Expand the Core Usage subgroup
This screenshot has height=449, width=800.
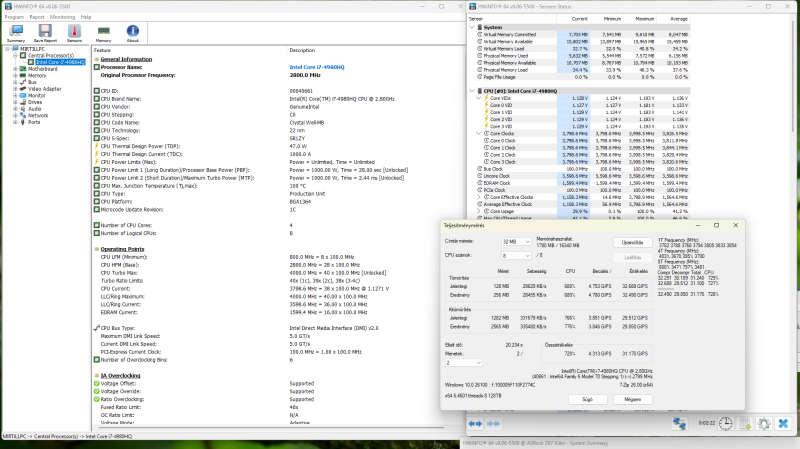[479, 211]
